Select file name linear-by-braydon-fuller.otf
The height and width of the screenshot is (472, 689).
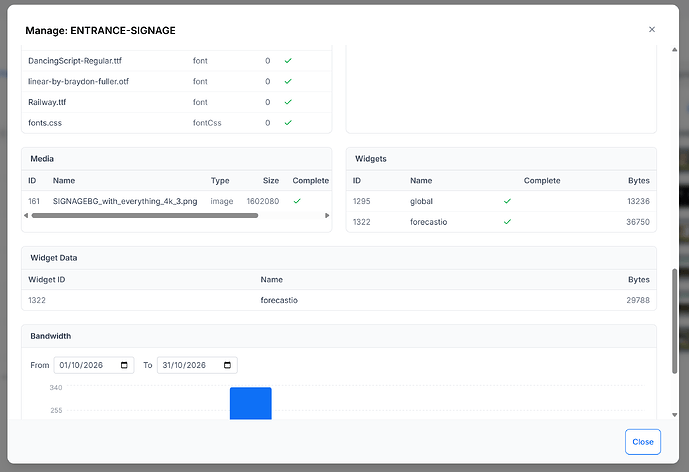pos(78,81)
